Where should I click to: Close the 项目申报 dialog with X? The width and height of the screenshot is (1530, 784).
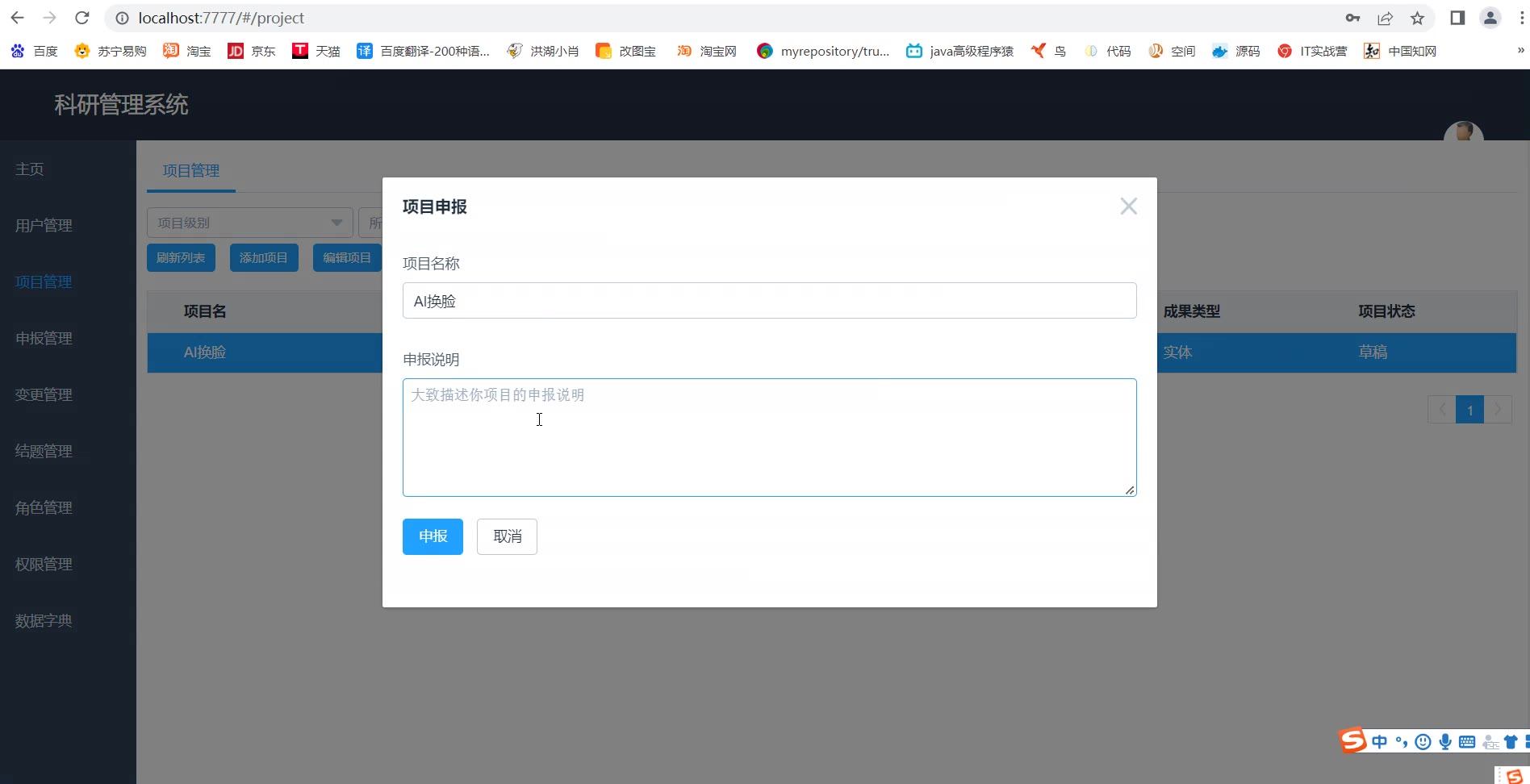(x=1128, y=206)
